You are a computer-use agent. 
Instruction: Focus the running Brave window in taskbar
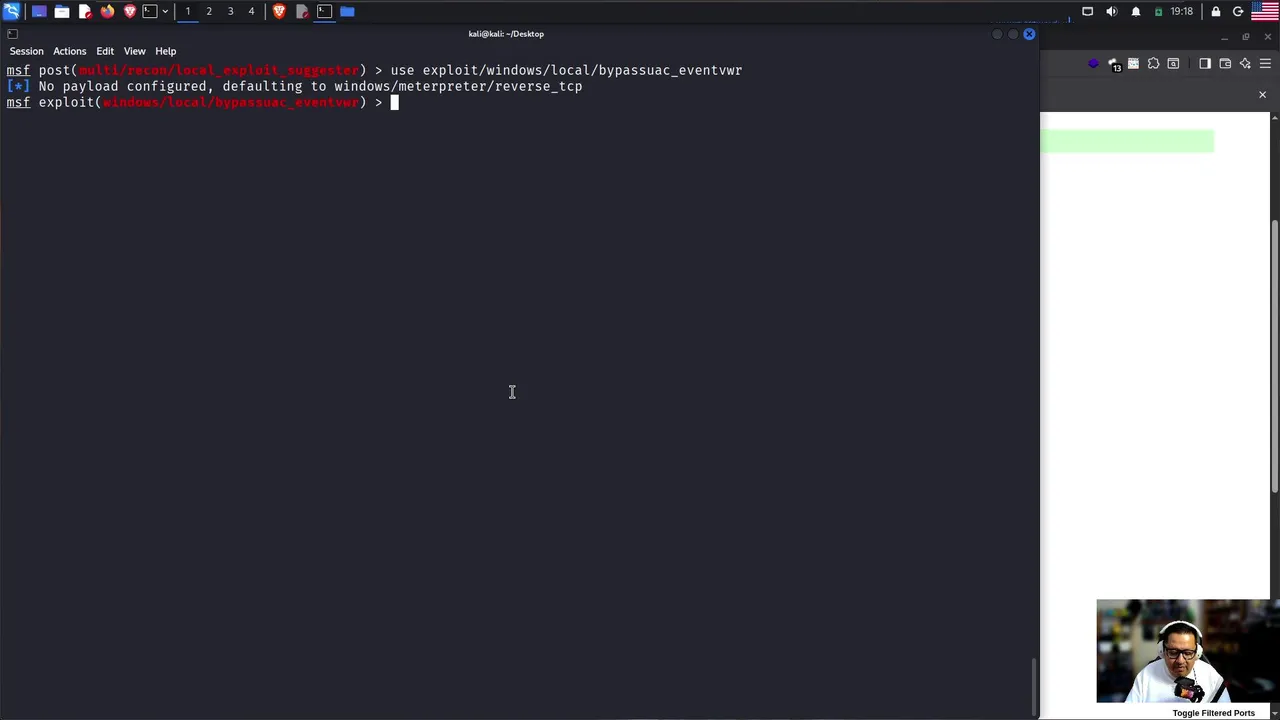tap(279, 11)
